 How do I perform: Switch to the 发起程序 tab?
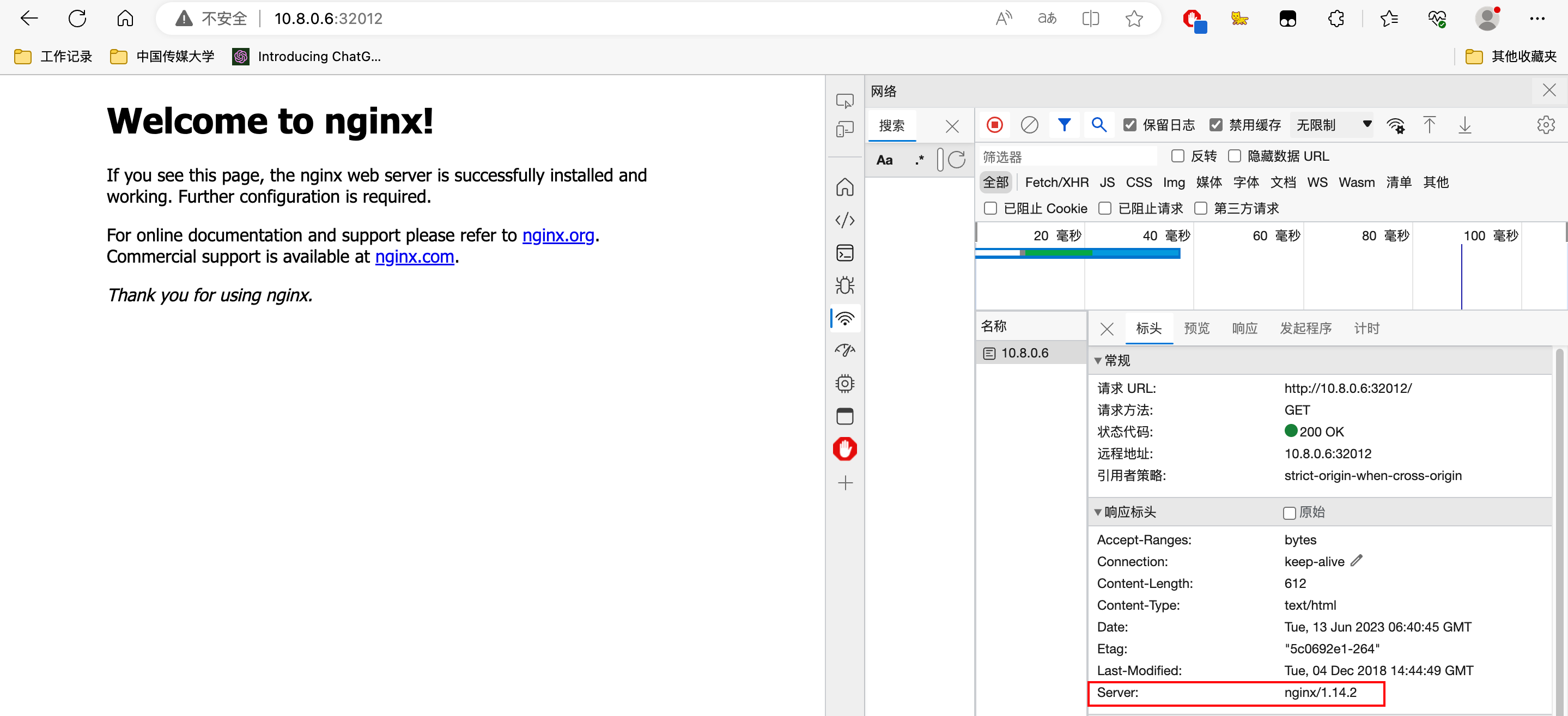1305,328
